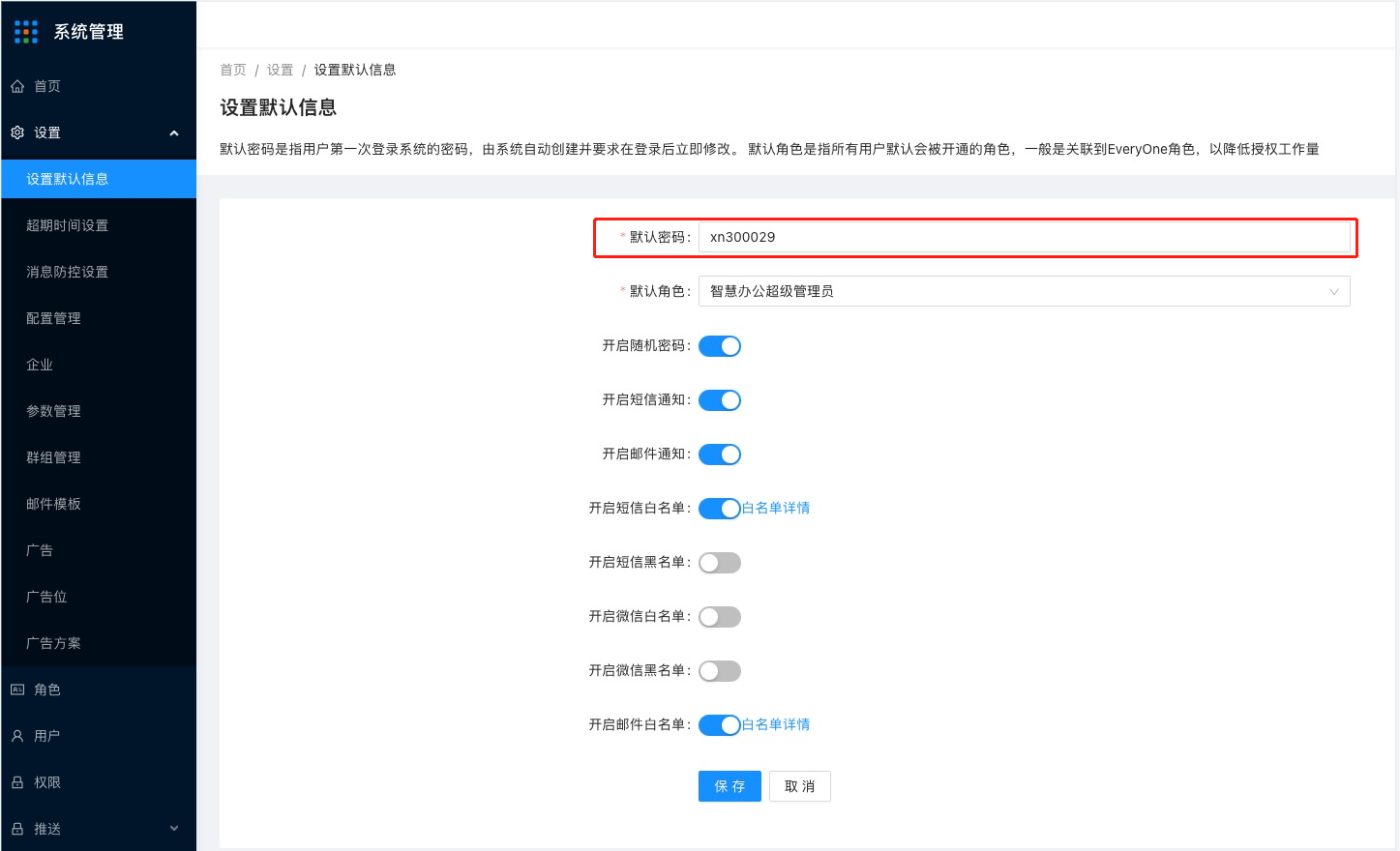Collapse the 设置 menu with its chevron

pyautogui.click(x=174, y=133)
